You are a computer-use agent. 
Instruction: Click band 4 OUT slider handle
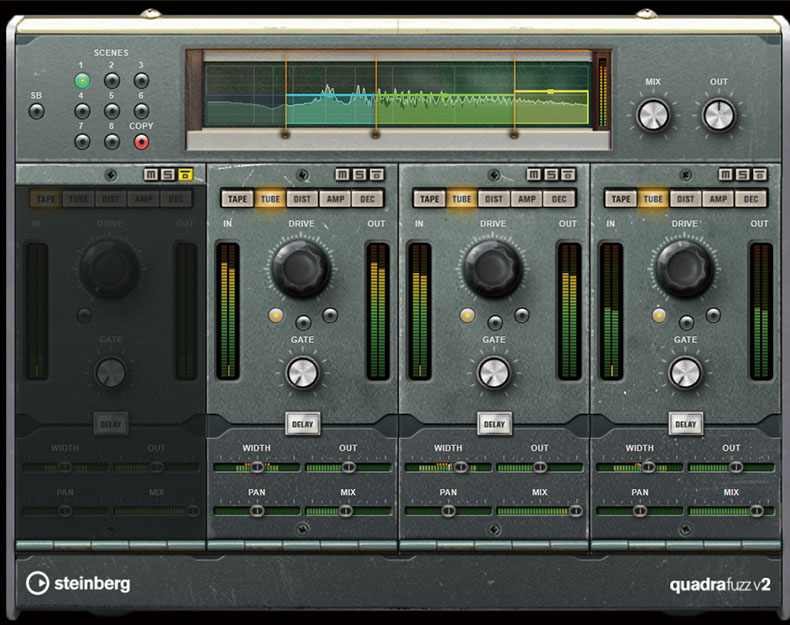tap(736, 467)
